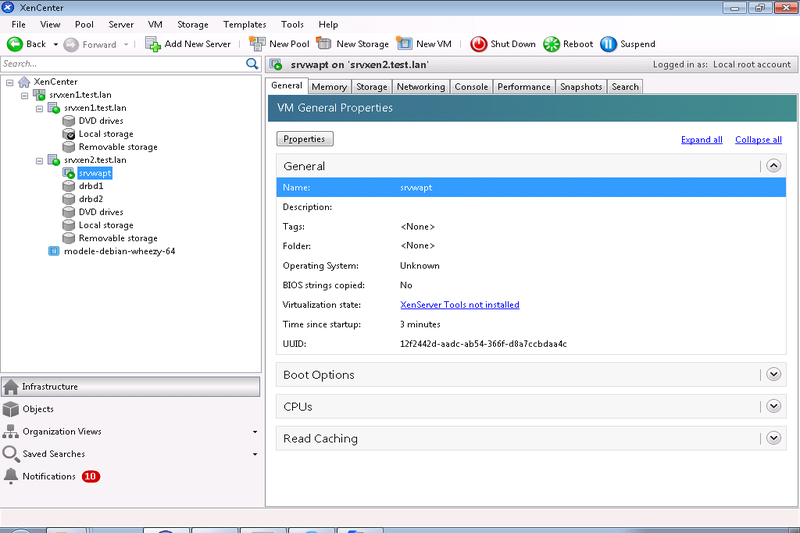Click the UUID value text
Screen dimensions: 800x533
click(483, 344)
